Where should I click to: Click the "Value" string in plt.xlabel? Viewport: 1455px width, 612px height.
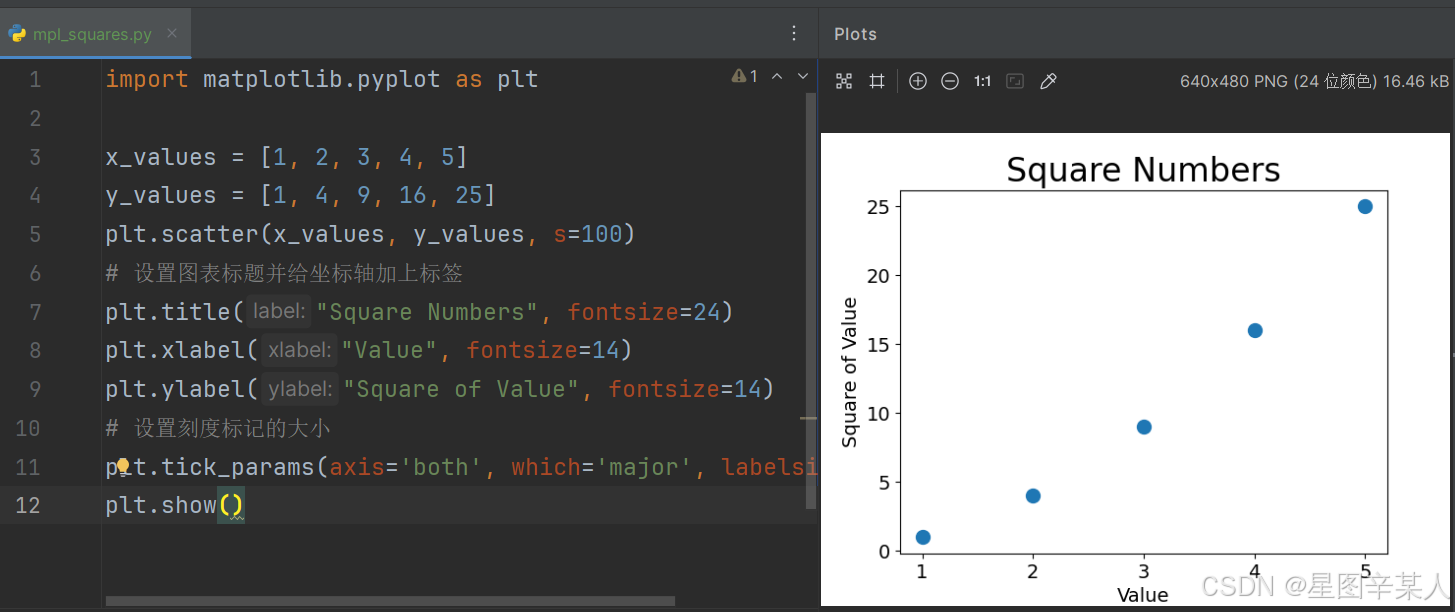point(390,350)
